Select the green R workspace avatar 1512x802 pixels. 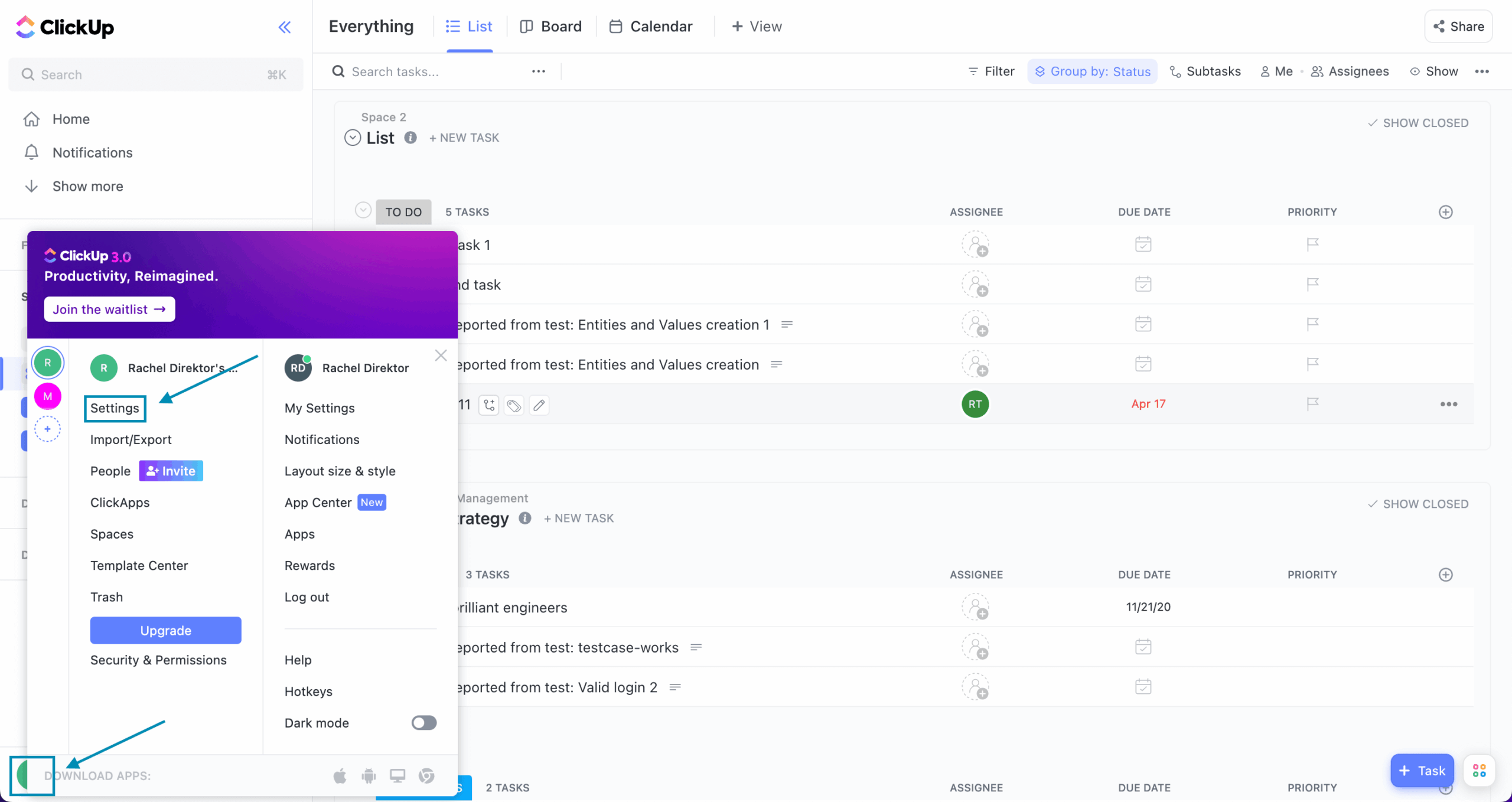(48, 363)
